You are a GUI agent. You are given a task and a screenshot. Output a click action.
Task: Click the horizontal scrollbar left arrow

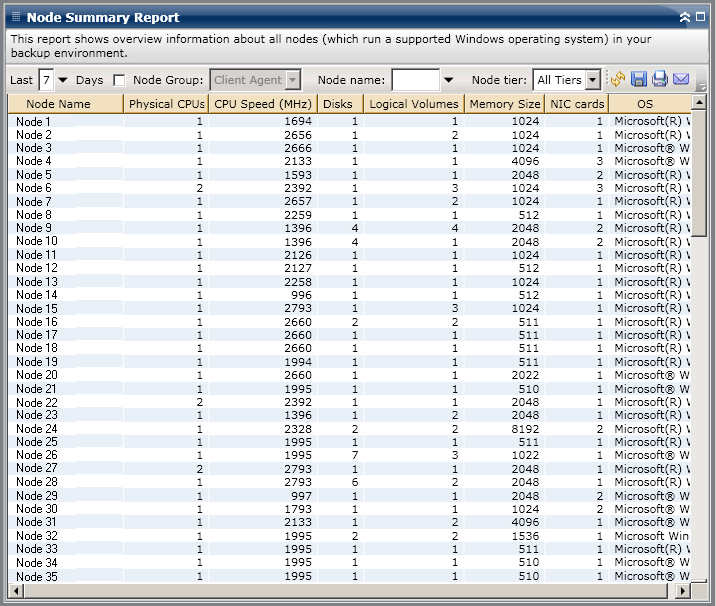(x=16, y=590)
